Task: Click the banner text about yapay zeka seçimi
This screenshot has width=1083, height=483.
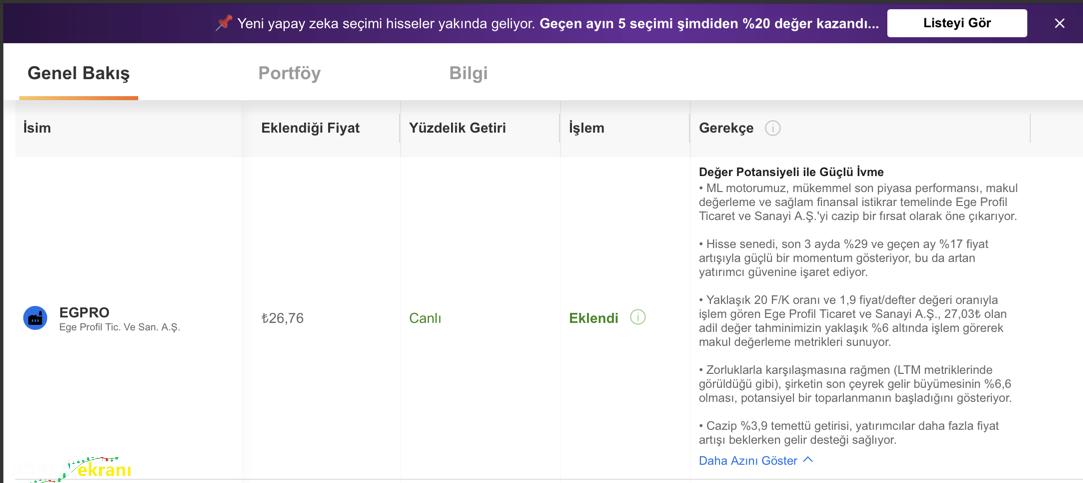Action: point(558,23)
